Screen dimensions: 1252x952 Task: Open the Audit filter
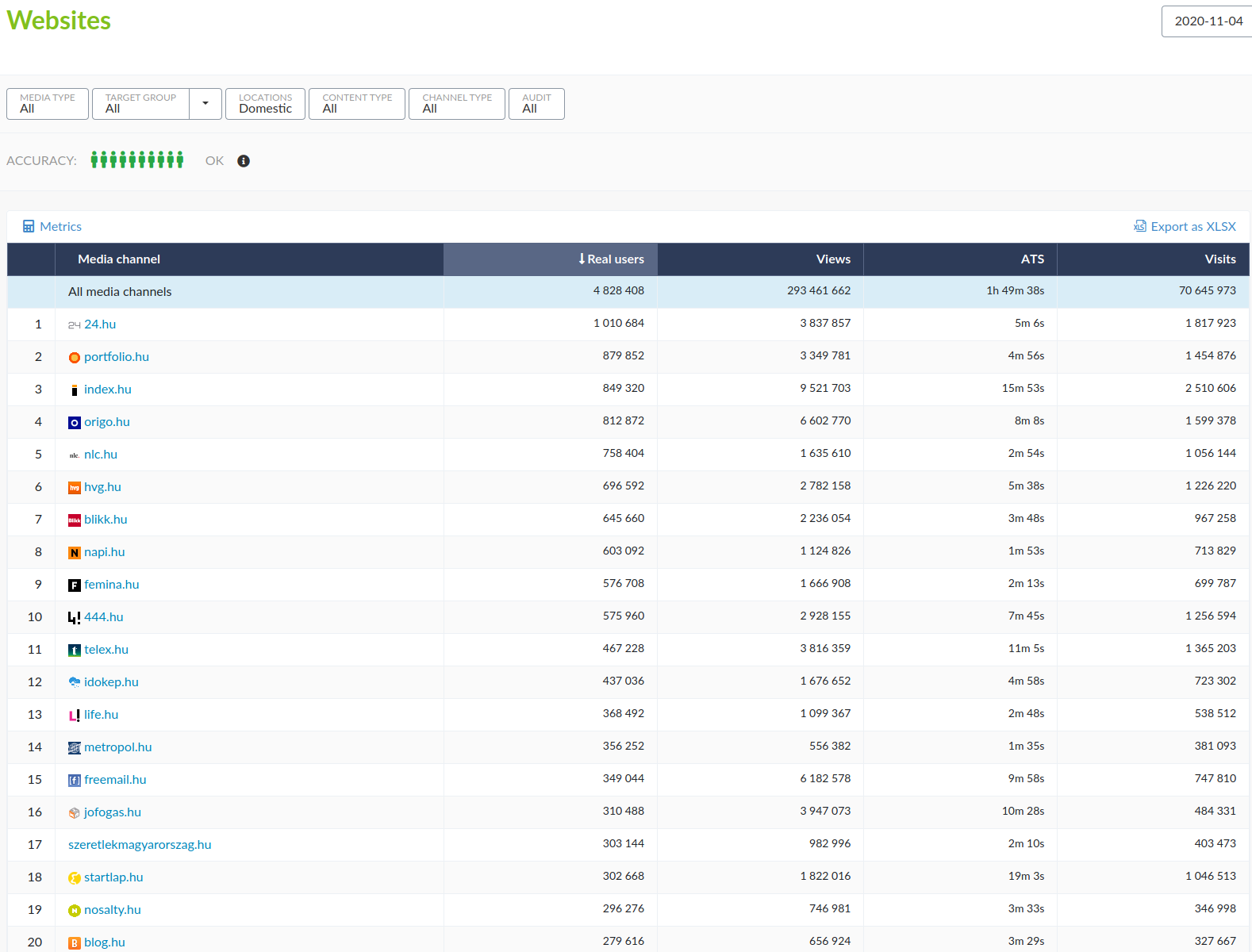(536, 104)
